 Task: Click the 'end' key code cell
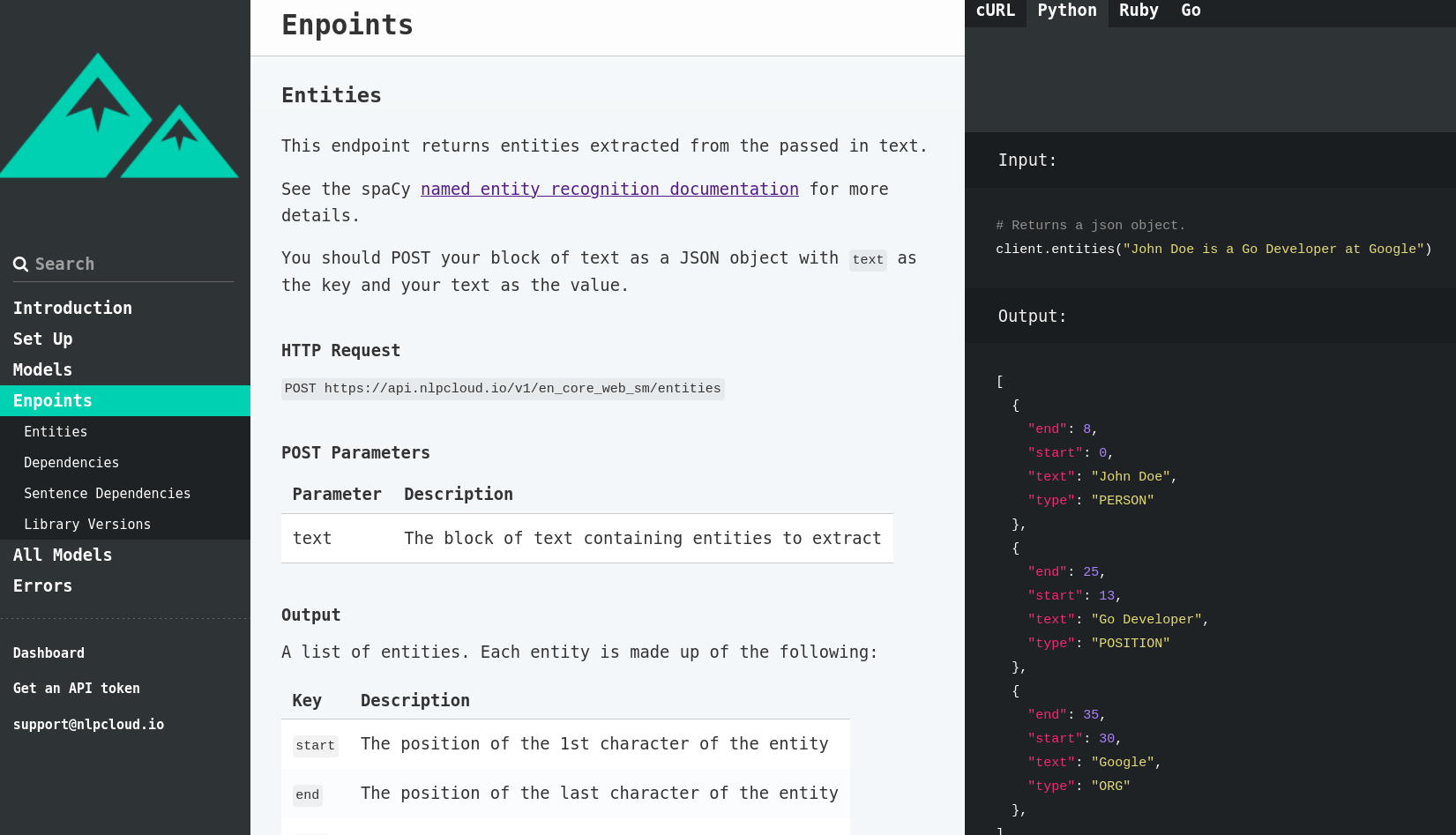(307, 794)
